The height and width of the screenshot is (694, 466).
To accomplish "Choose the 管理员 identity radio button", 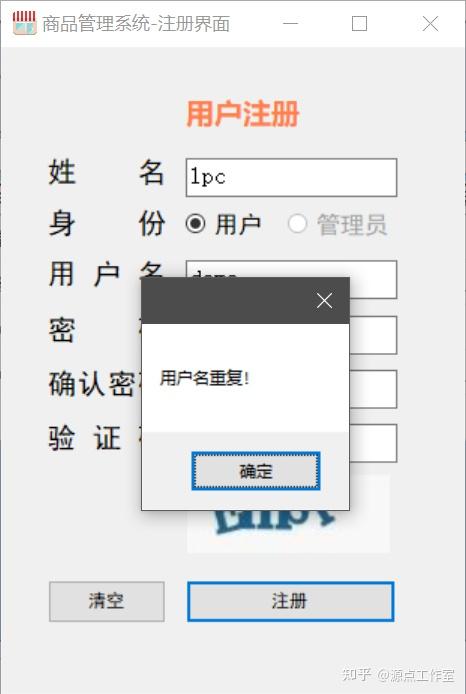I will (x=297, y=223).
